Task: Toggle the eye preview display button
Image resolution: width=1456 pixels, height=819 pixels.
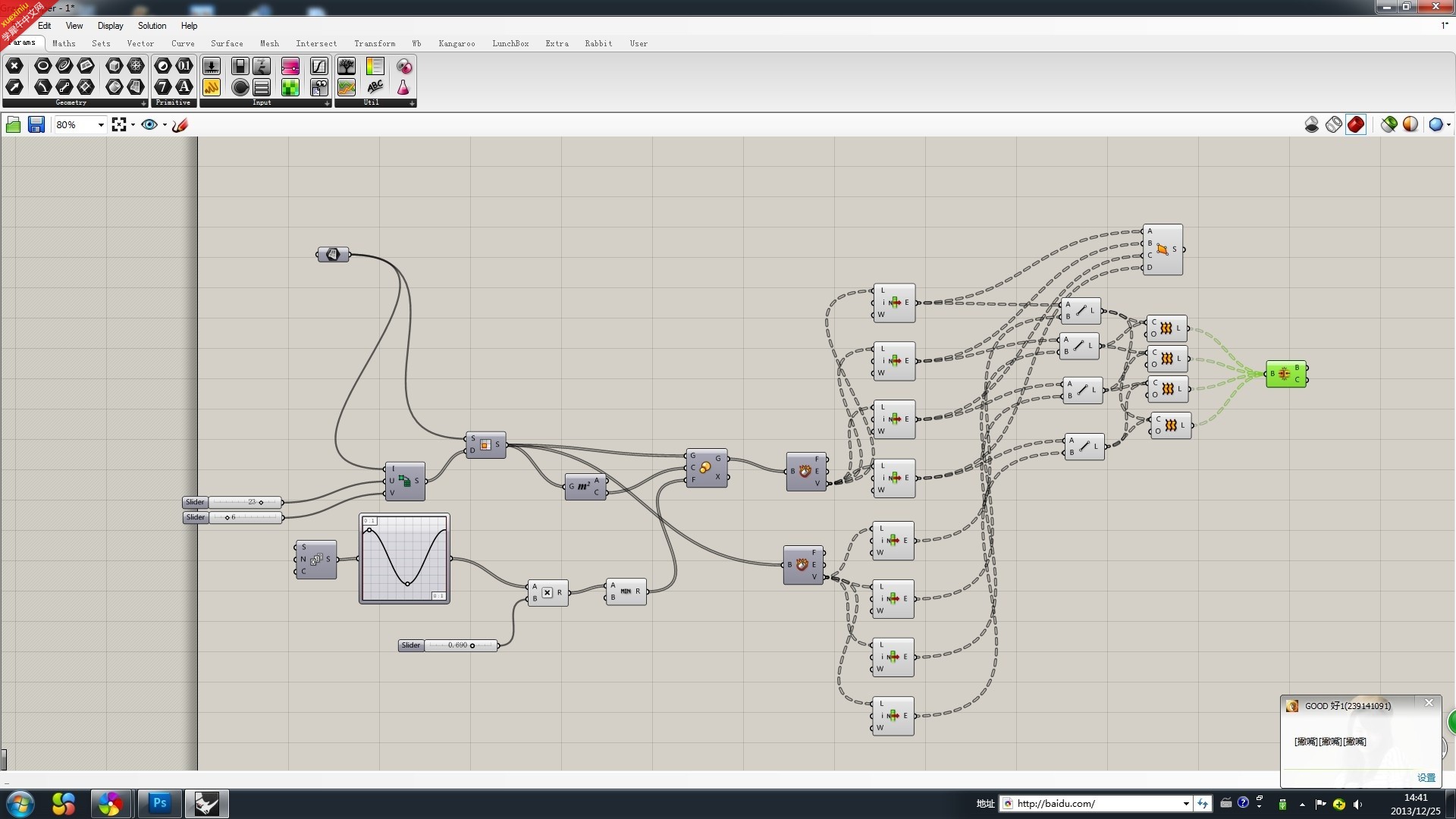Action: [149, 124]
